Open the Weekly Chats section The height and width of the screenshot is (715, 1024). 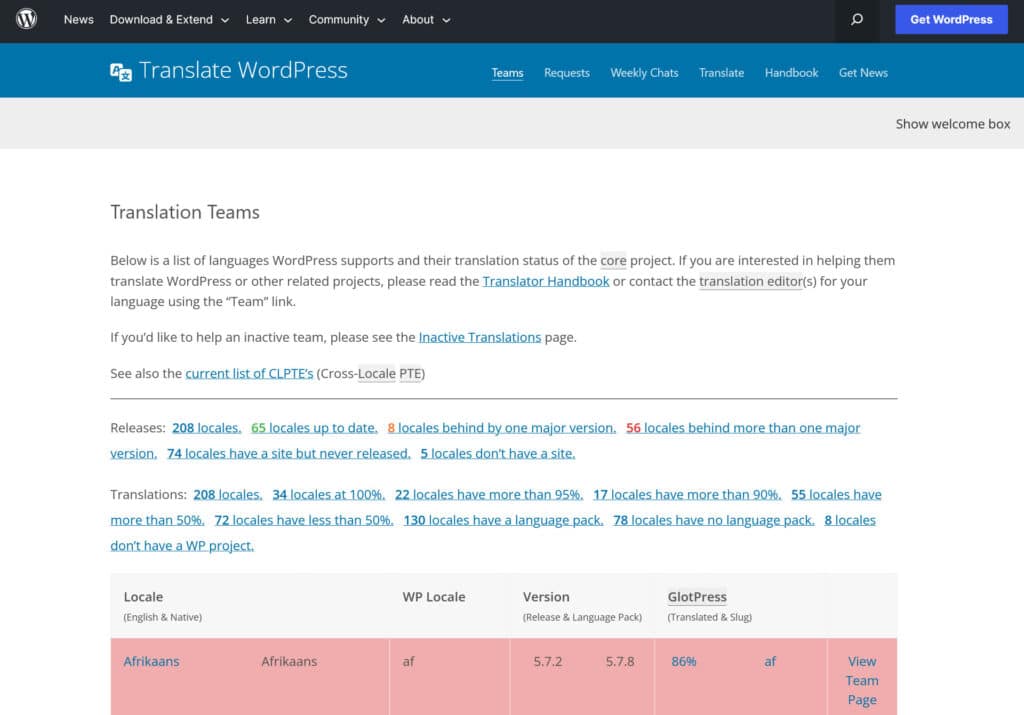[644, 72]
